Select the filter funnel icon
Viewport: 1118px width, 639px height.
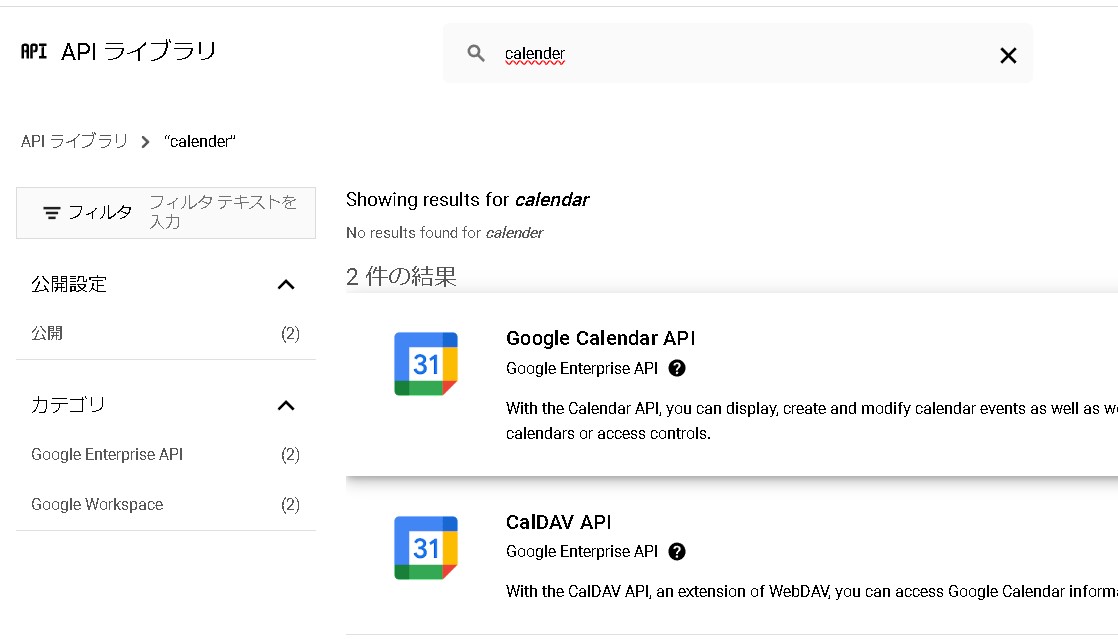[51, 212]
